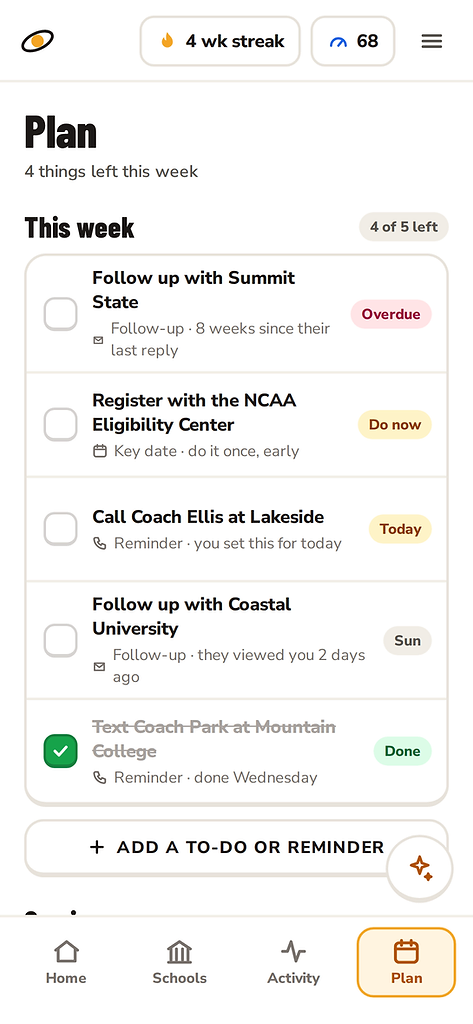The width and height of the screenshot is (473, 1024).
Task: Check the NCAA Eligibility Center task box
Action: (x=61, y=424)
